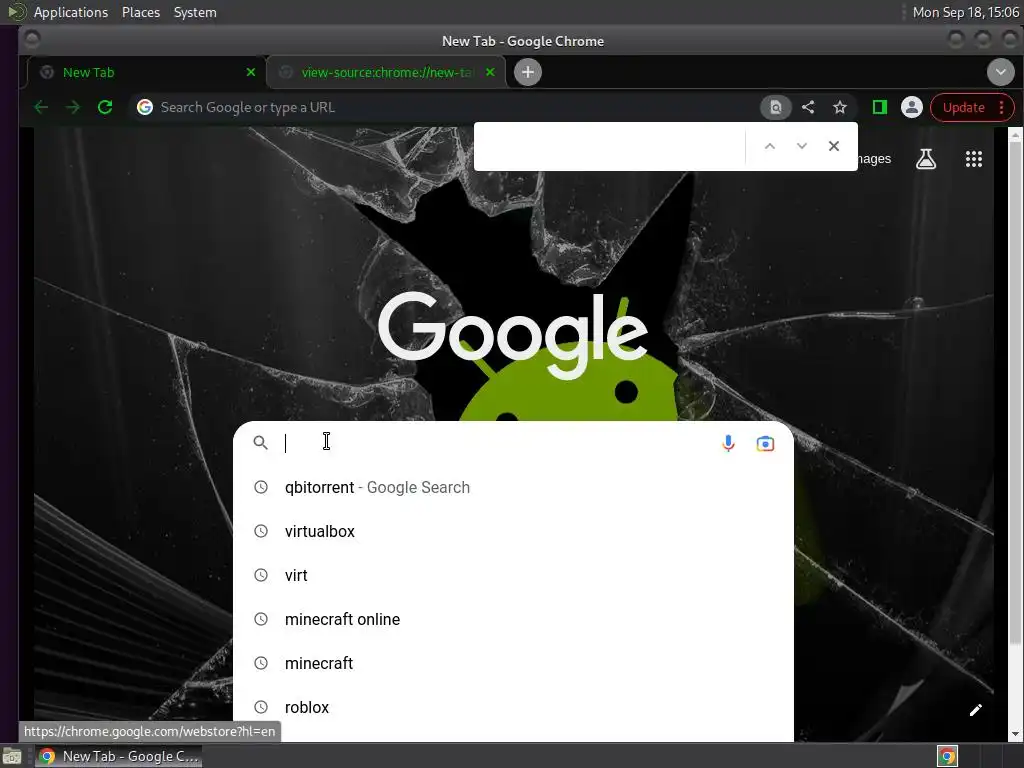Click the clock icon beside qbitorrent
Viewport: 1024px width, 768px height.
pos(261,487)
